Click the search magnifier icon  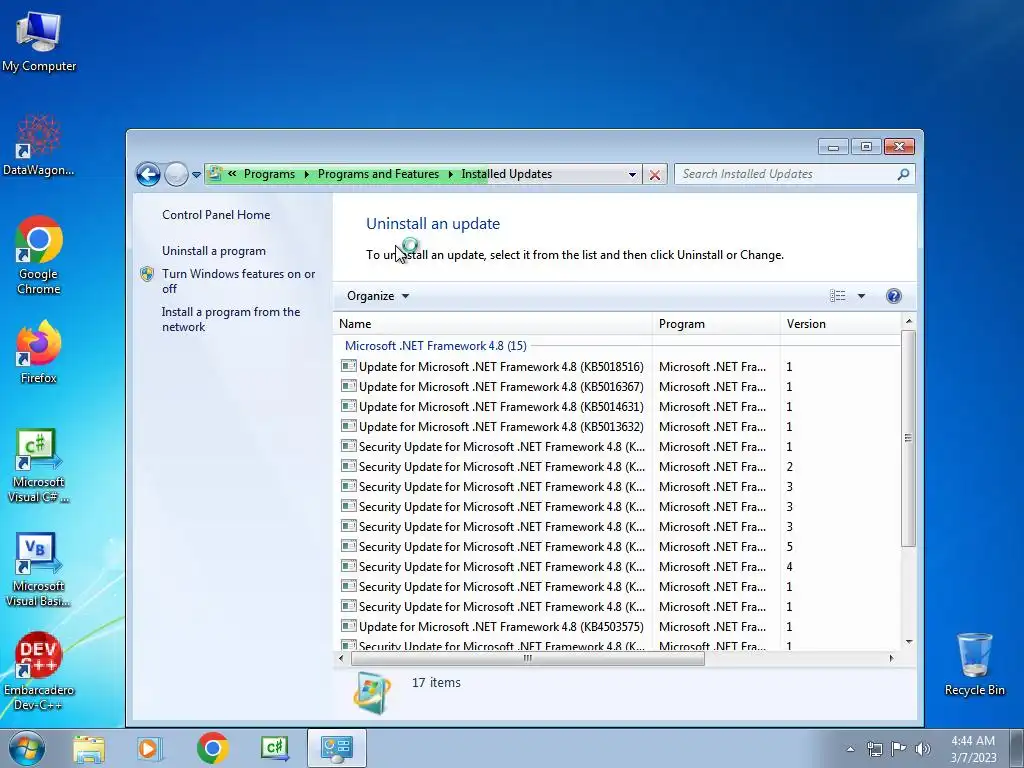click(x=903, y=174)
